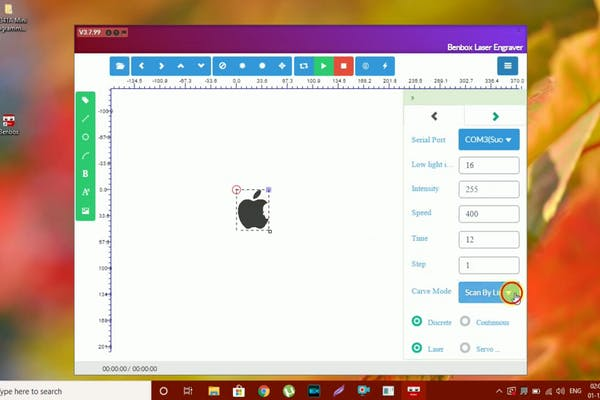
Task: Open the Carve Mode Scan By Line dropdown
Action: [x=489, y=292]
